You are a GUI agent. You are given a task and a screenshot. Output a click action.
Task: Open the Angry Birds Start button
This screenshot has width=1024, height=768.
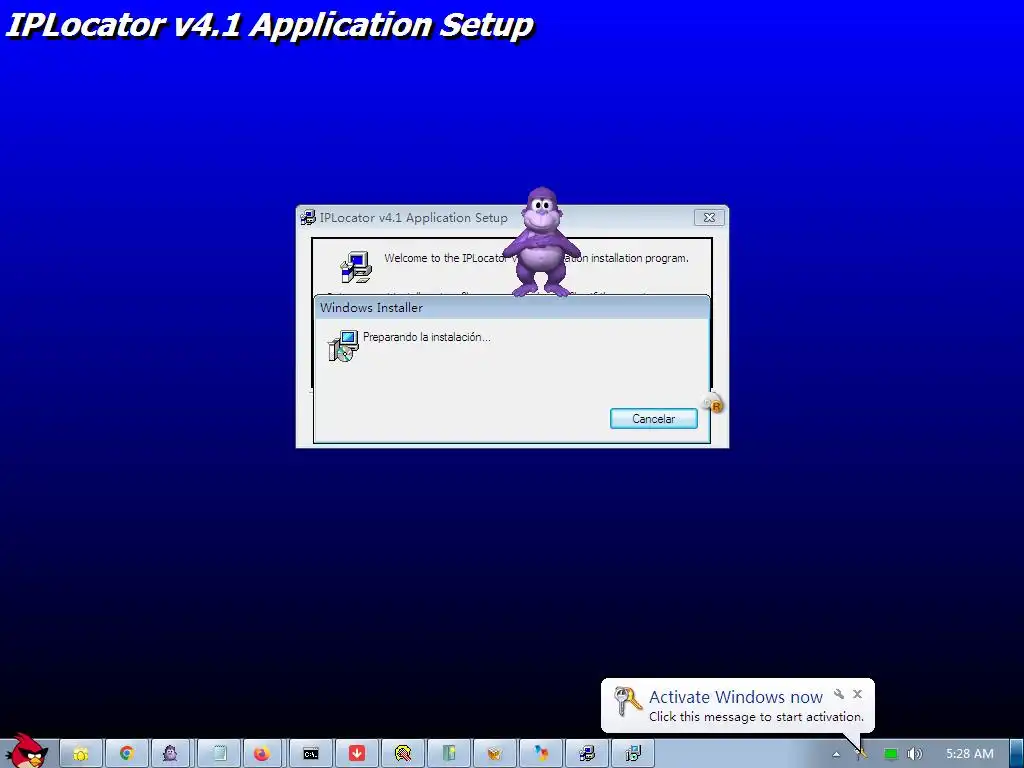[x=26, y=751]
